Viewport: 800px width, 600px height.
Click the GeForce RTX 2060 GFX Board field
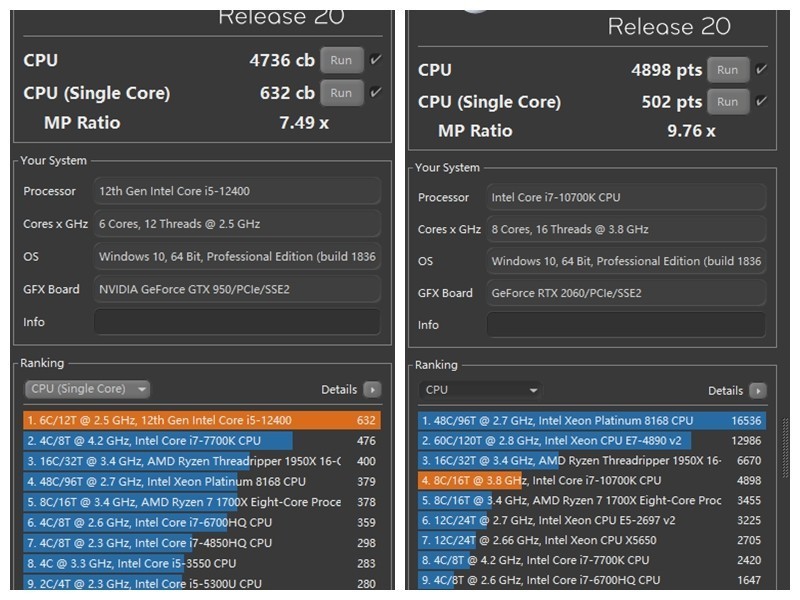[x=627, y=293]
